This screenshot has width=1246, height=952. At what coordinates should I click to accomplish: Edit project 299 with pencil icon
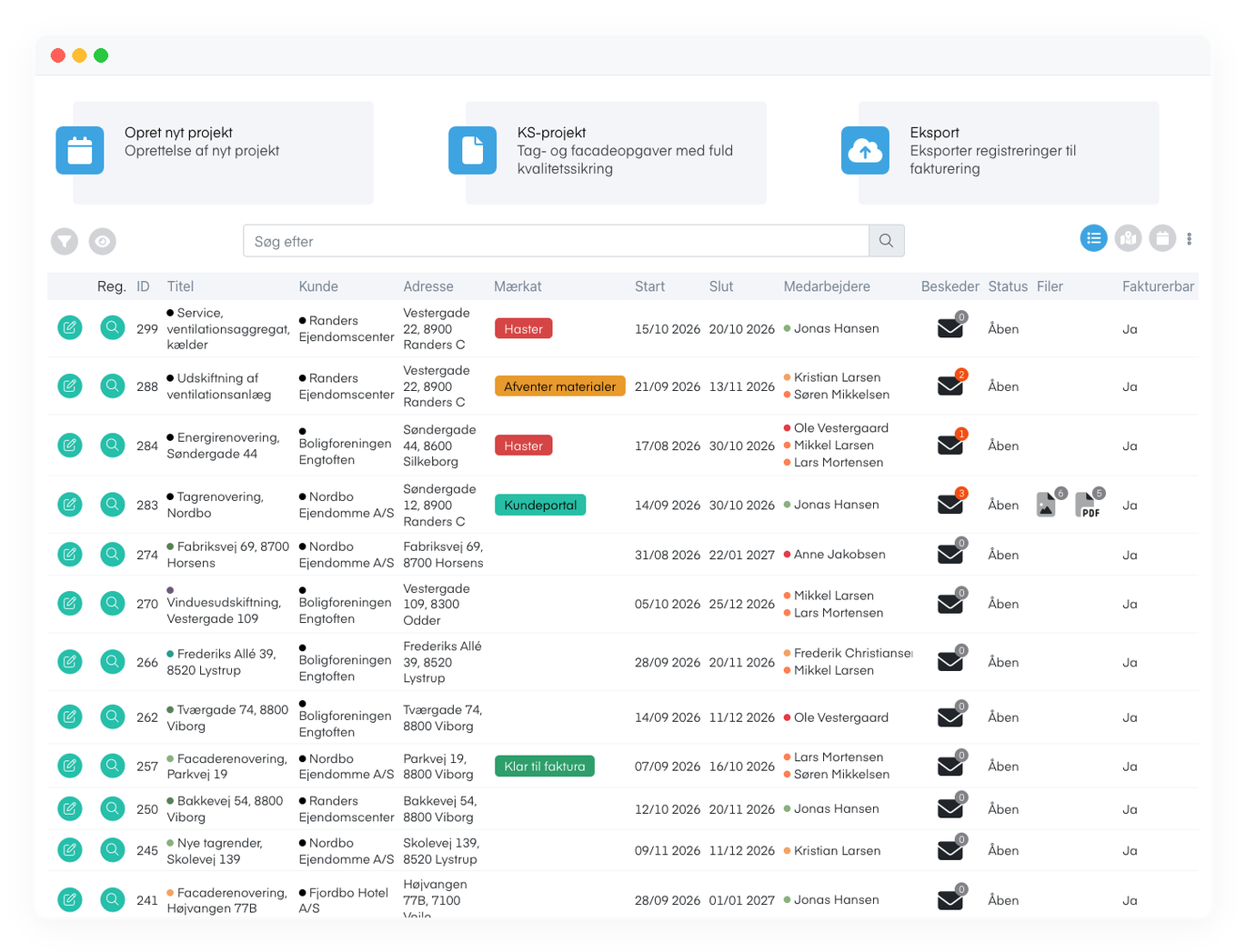click(x=70, y=327)
